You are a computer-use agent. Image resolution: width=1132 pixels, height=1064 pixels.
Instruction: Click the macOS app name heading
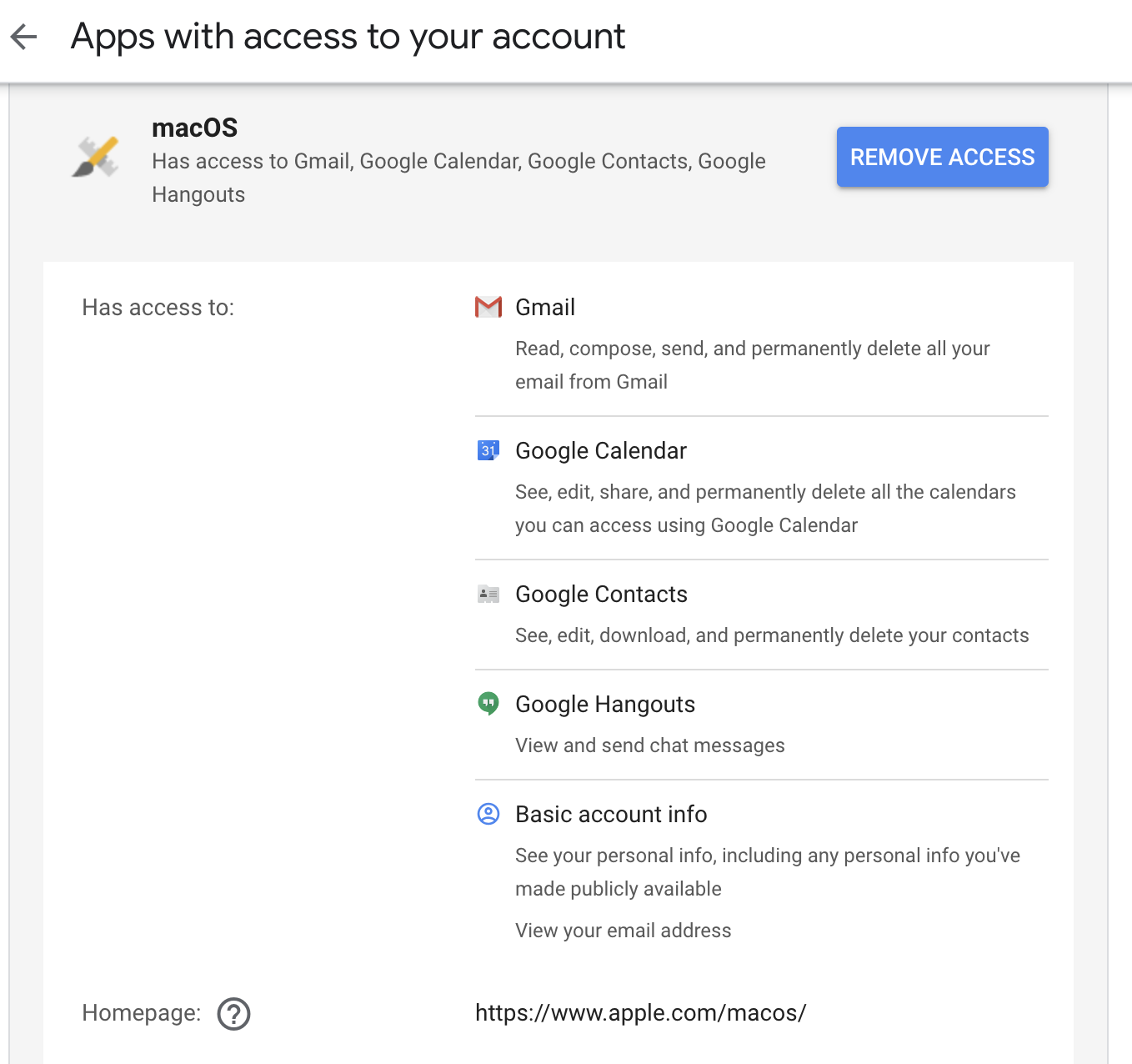tap(194, 128)
